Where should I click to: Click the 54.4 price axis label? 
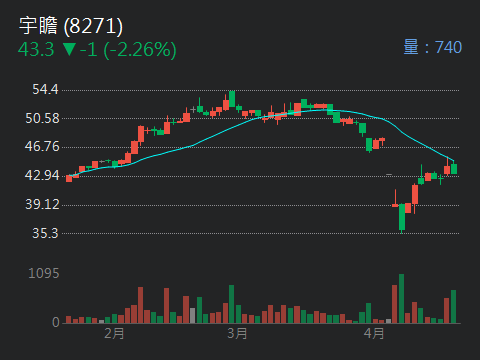coord(45,89)
